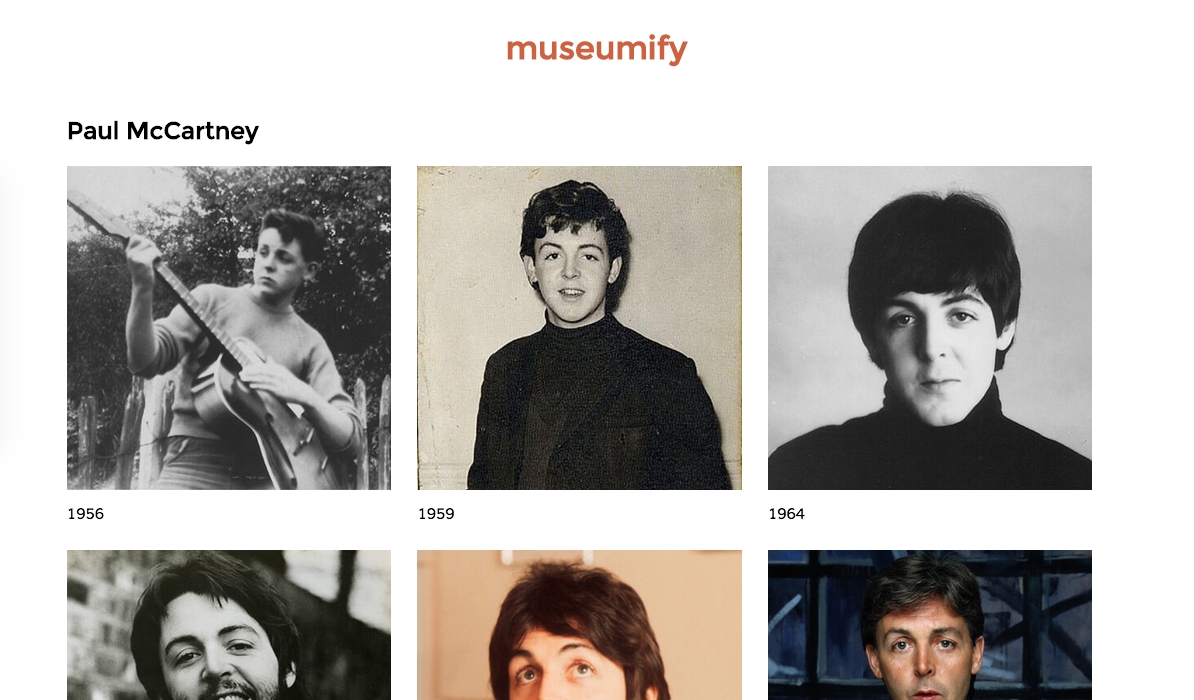Click the 1964 caption
The image size is (1194, 700).
click(787, 514)
